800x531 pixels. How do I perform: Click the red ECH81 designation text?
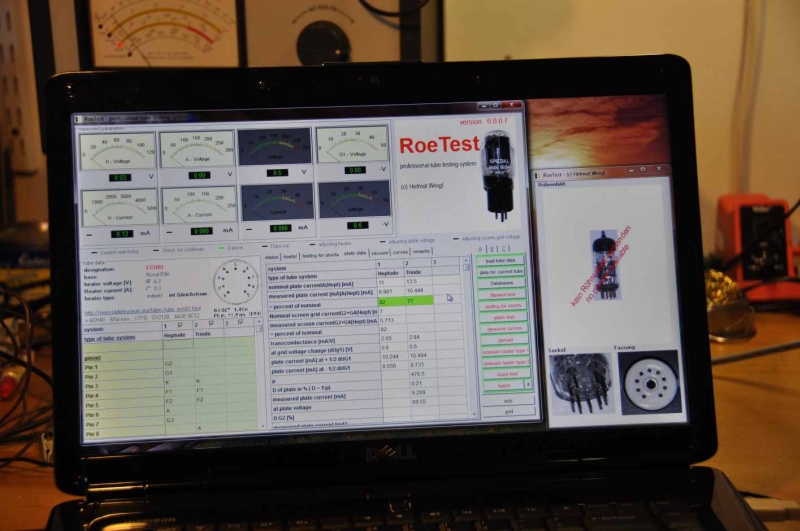pos(155,267)
